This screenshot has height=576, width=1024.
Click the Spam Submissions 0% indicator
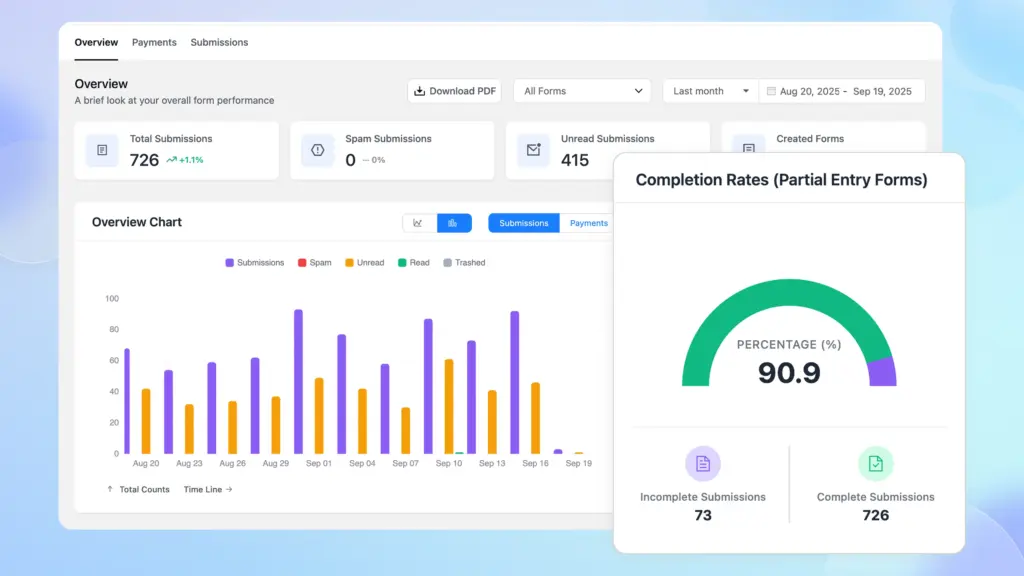pyautogui.click(x=374, y=160)
